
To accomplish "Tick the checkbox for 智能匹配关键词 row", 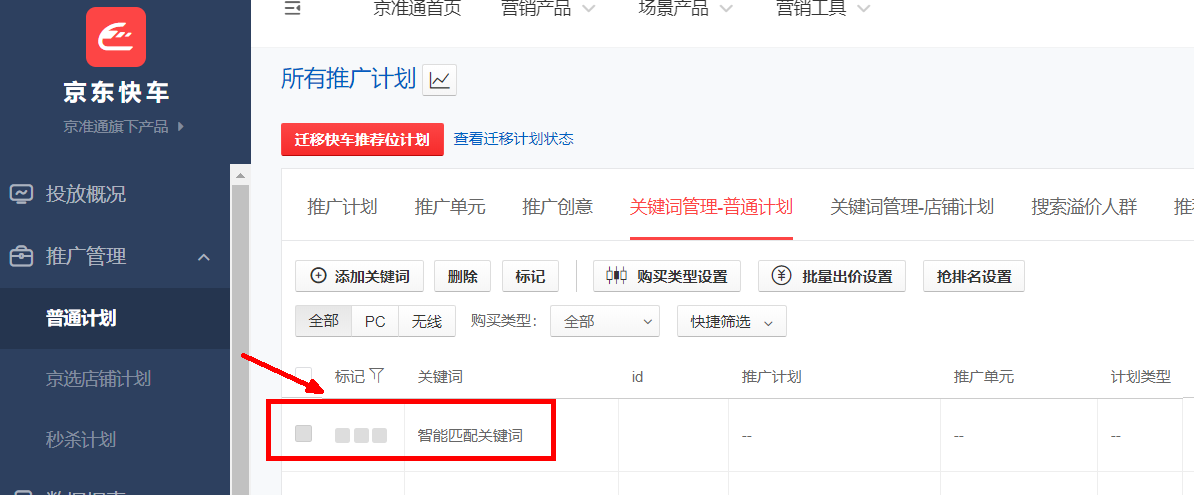I will [x=304, y=433].
